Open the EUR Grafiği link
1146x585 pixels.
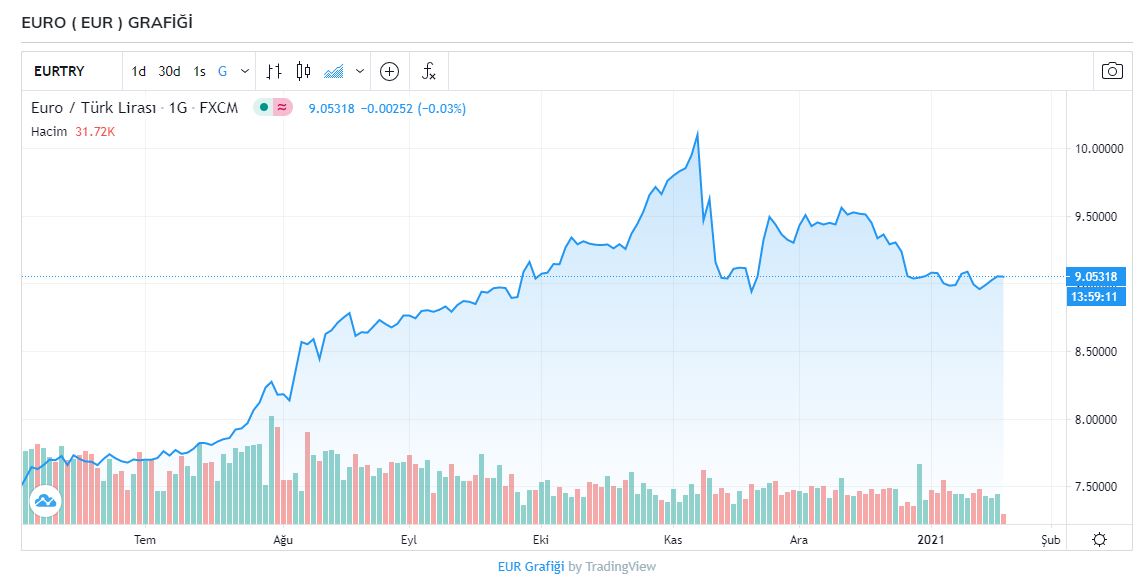tap(531, 567)
